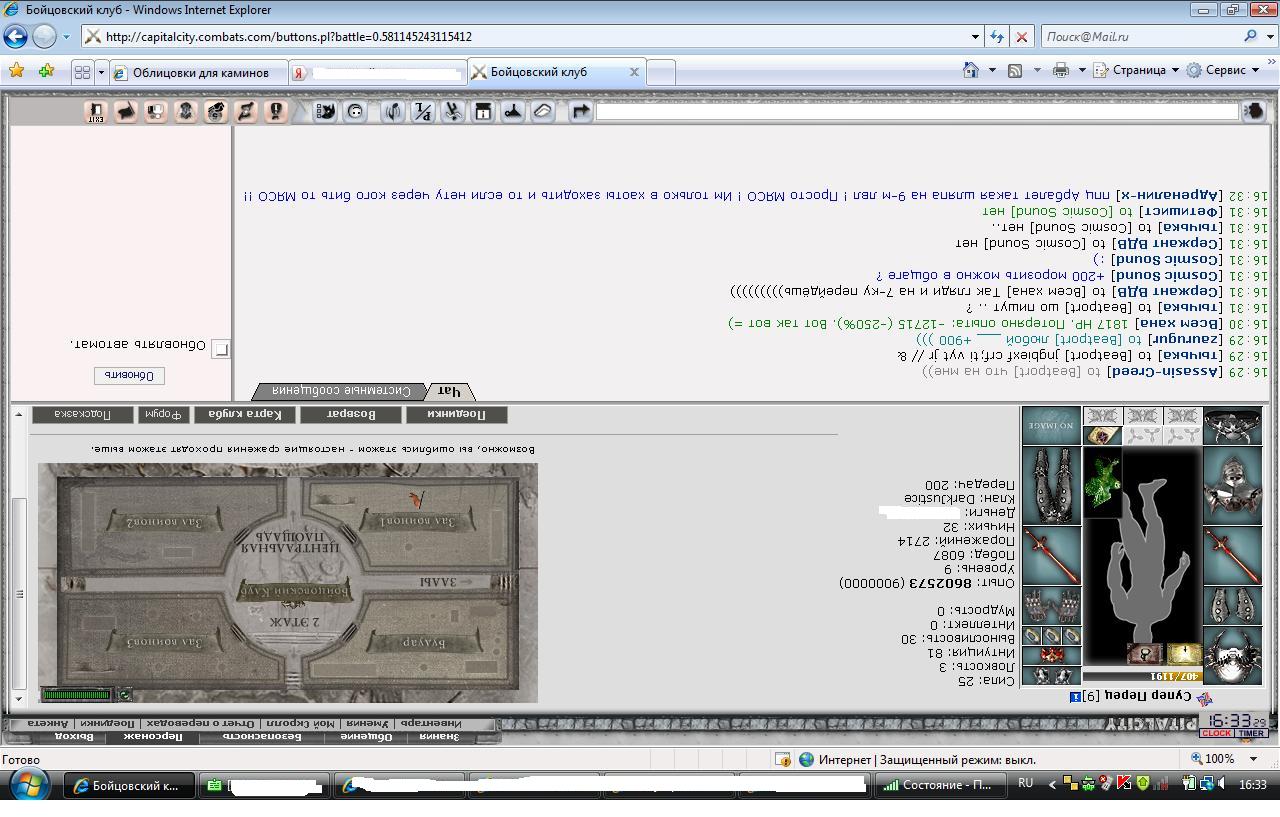Click the Favorites star icon
This screenshot has height=817, width=1280.
[16, 71]
